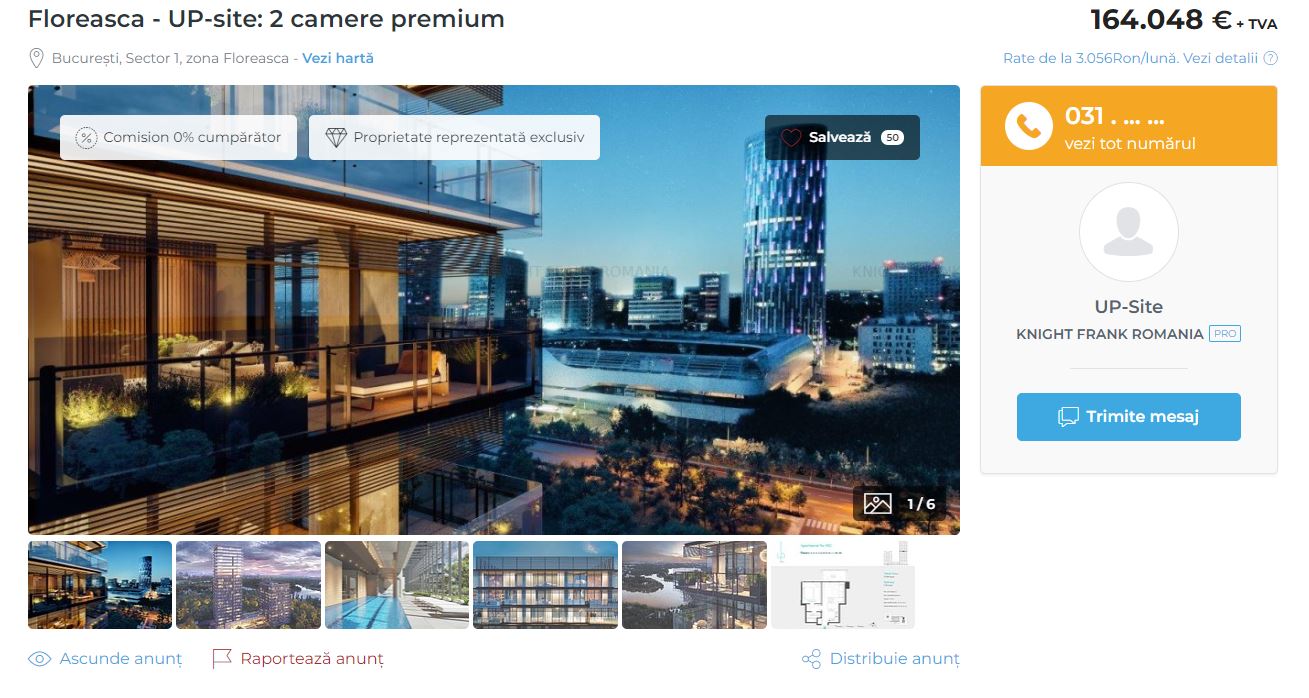1309x698 pixels.
Task: Select the swimming pool thumbnail
Action: (397, 585)
